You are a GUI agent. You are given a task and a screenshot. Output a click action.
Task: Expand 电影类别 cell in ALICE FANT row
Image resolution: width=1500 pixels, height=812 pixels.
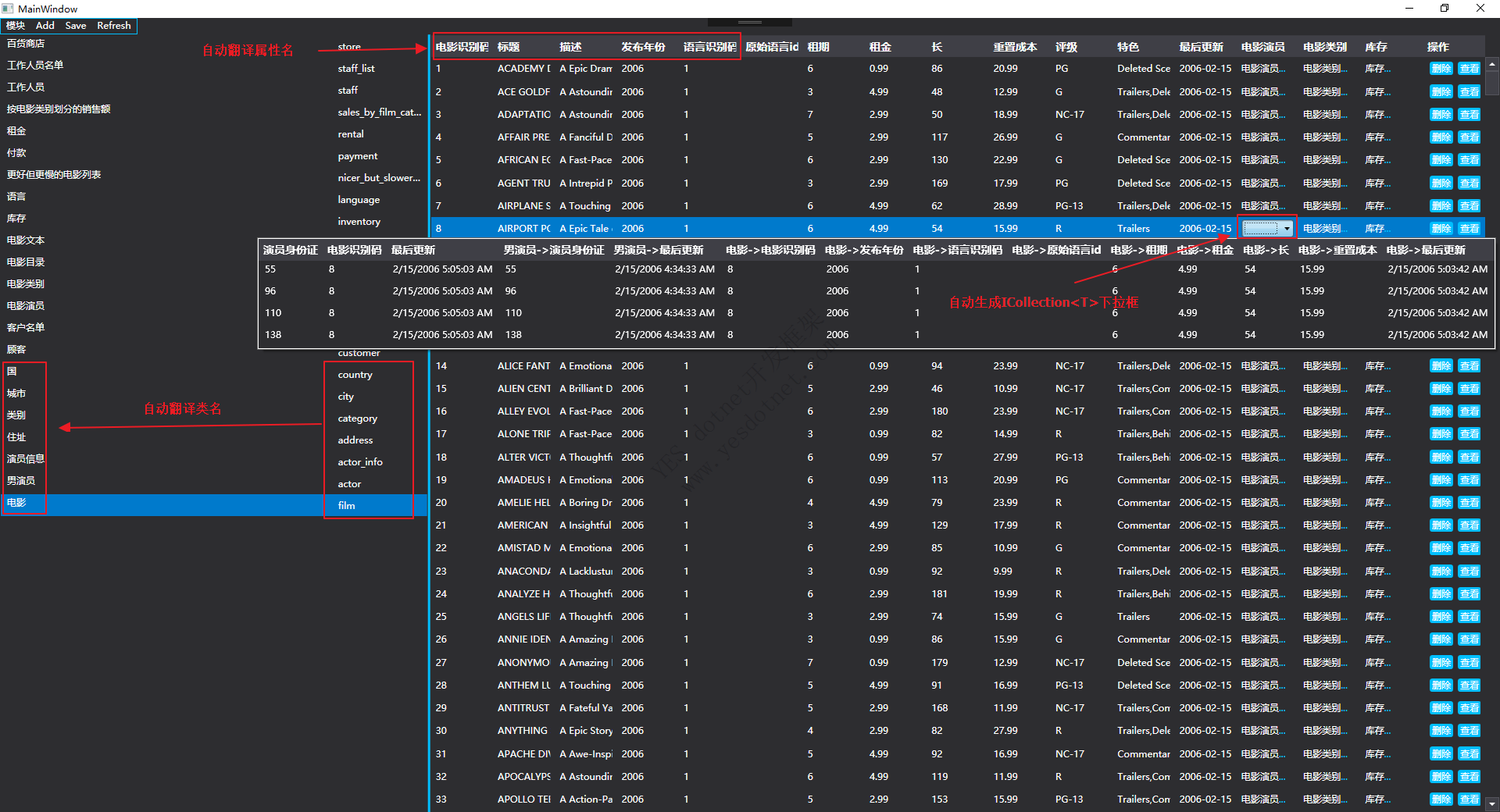pyautogui.click(x=1325, y=366)
